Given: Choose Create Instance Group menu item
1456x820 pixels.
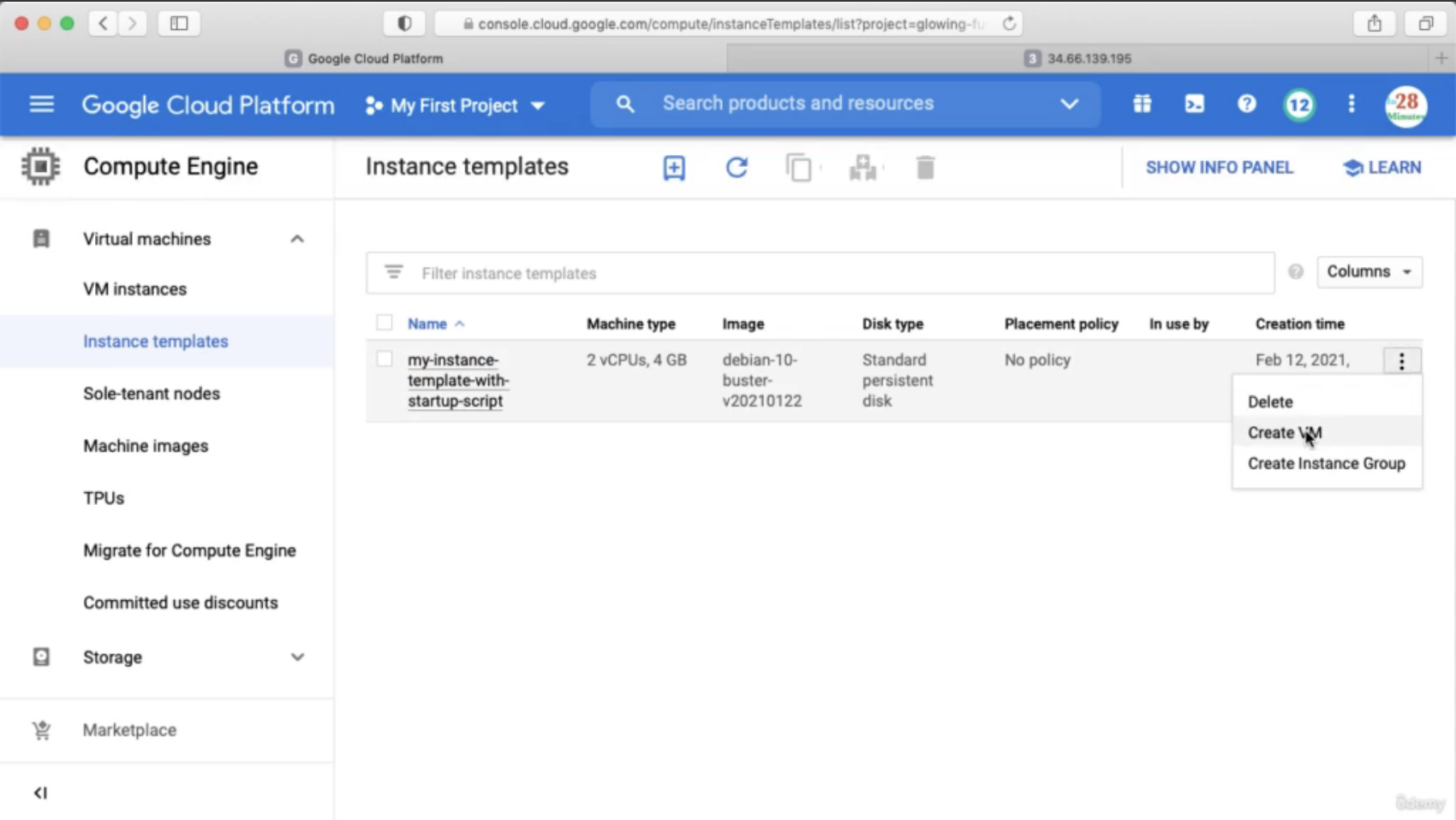Looking at the screenshot, I should point(1327,463).
